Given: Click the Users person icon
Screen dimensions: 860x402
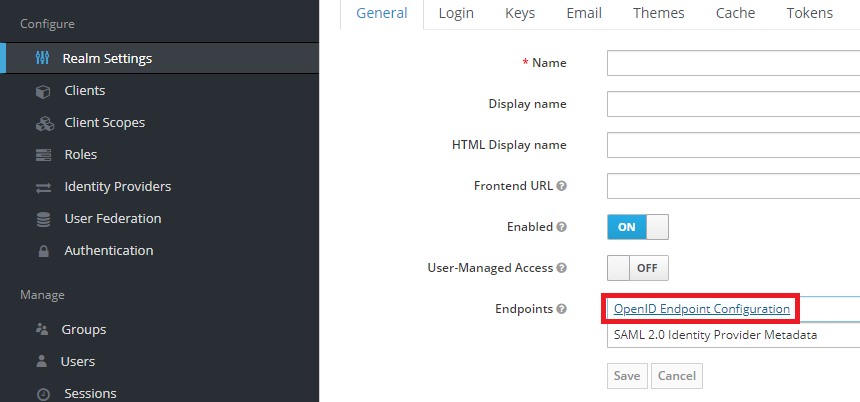Looking at the screenshot, I should [42, 361].
